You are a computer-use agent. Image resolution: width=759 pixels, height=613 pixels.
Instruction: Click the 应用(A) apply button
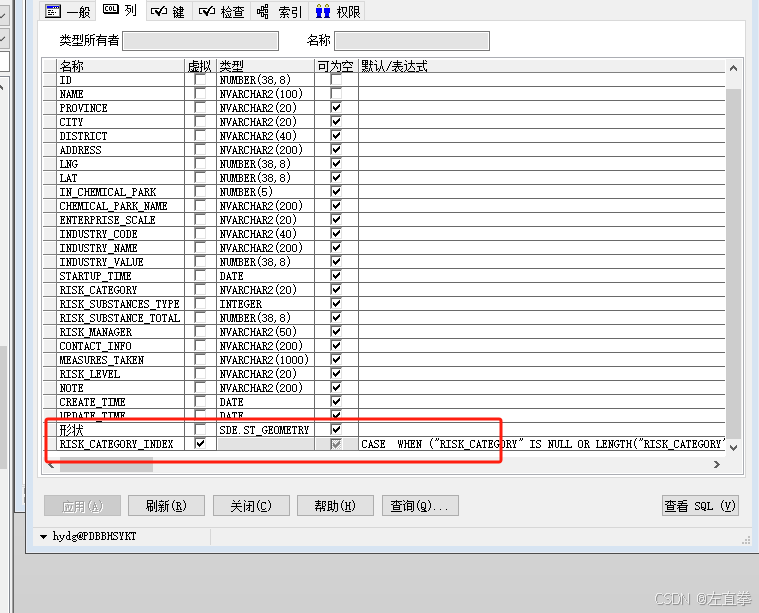(82, 506)
